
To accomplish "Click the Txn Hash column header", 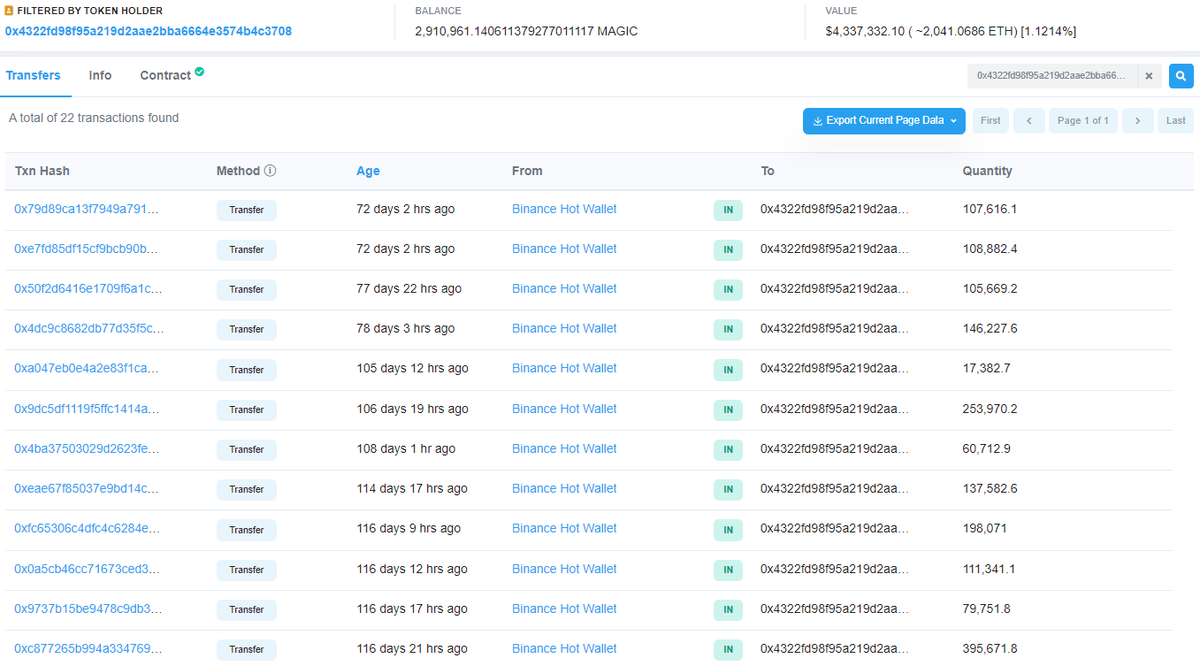I will [42, 171].
